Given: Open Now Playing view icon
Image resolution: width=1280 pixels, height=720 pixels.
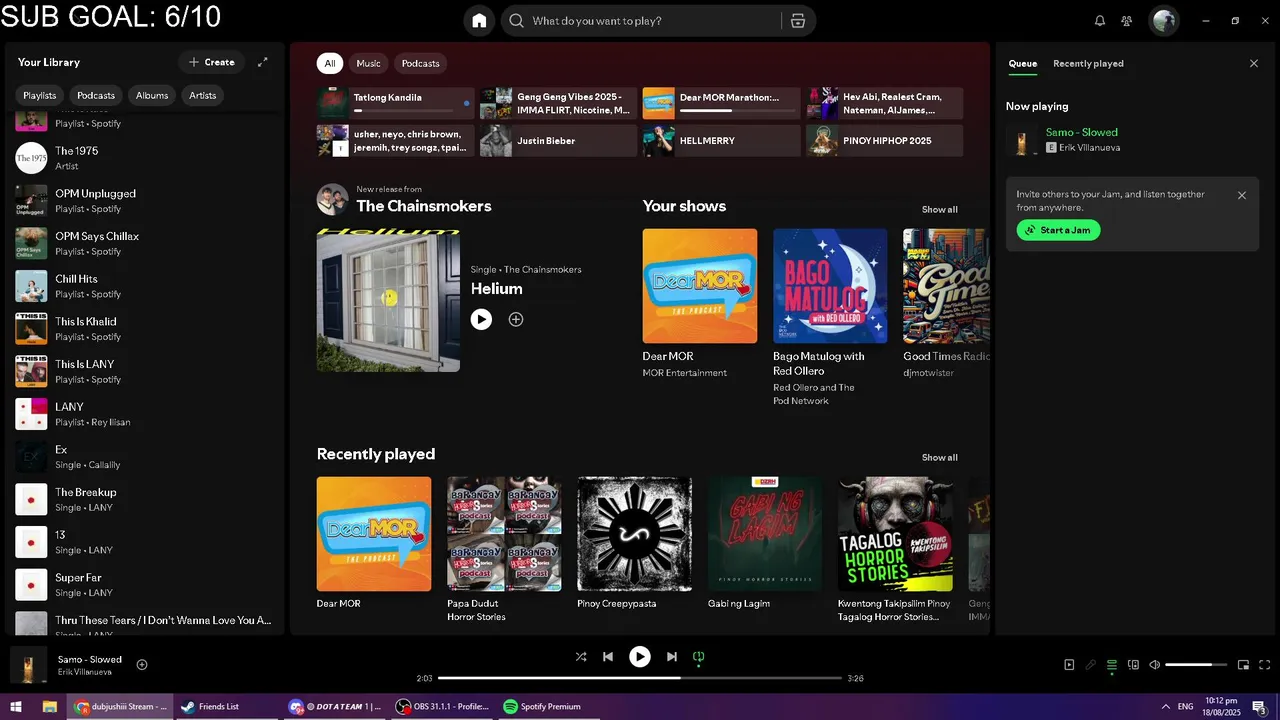Looking at the screenshot, I should (x=1069, y=665).
